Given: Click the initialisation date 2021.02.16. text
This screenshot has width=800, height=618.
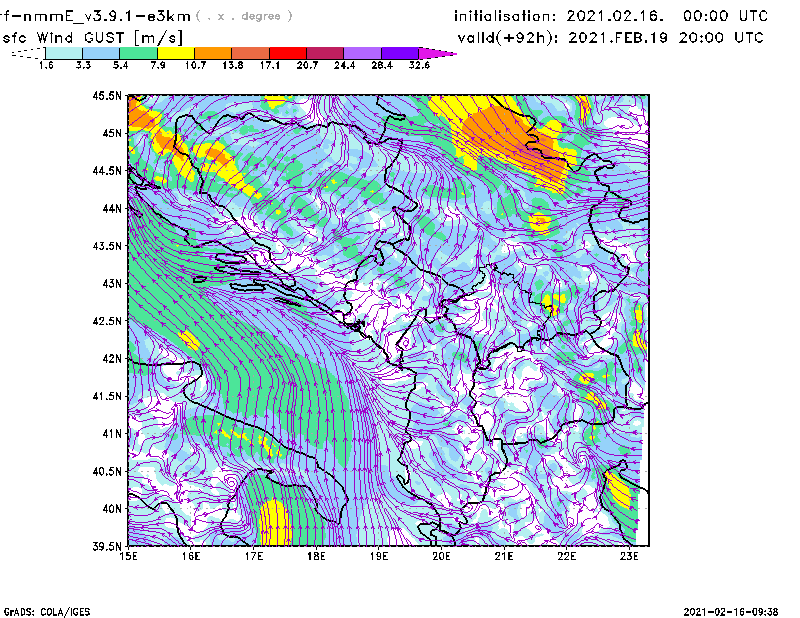Looking at the screenshot, I should (x=615, y=16).
